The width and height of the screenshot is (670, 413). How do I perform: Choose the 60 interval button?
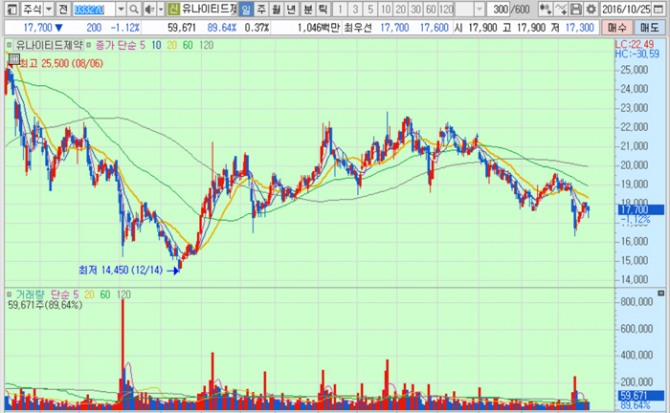pyautogui.click(x=431, y=9)
